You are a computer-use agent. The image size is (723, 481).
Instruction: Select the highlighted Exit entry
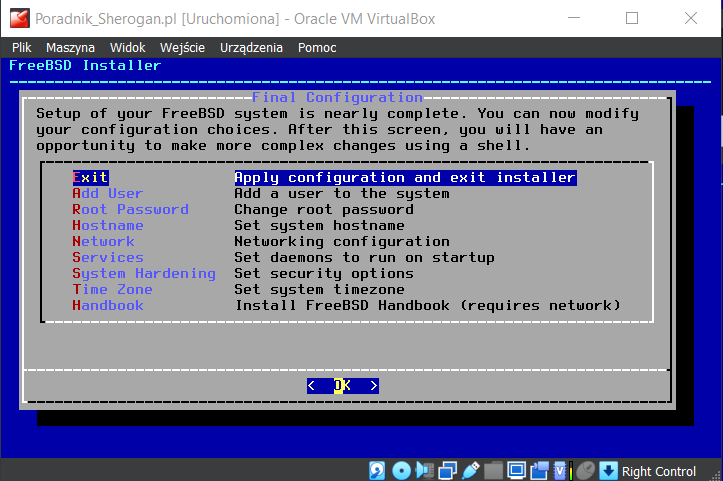click(x=90, y=177)
